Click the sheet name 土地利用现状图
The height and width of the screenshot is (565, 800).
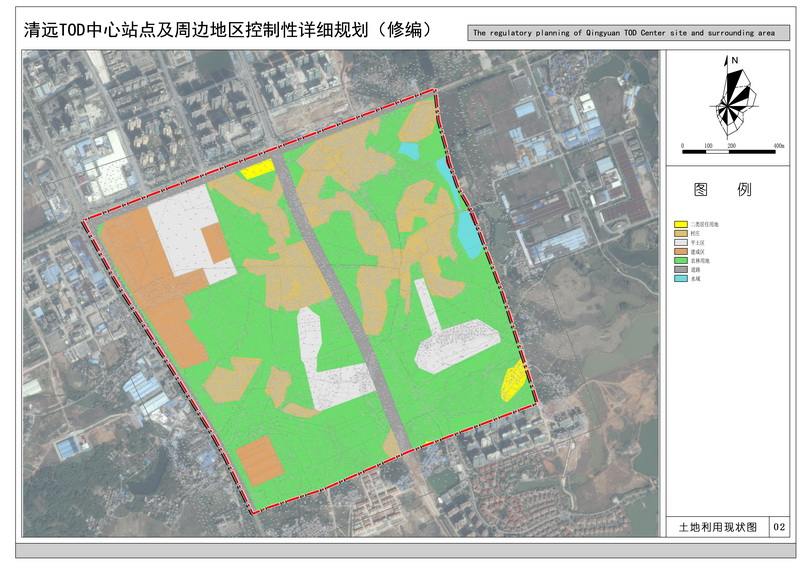(717, 527)
